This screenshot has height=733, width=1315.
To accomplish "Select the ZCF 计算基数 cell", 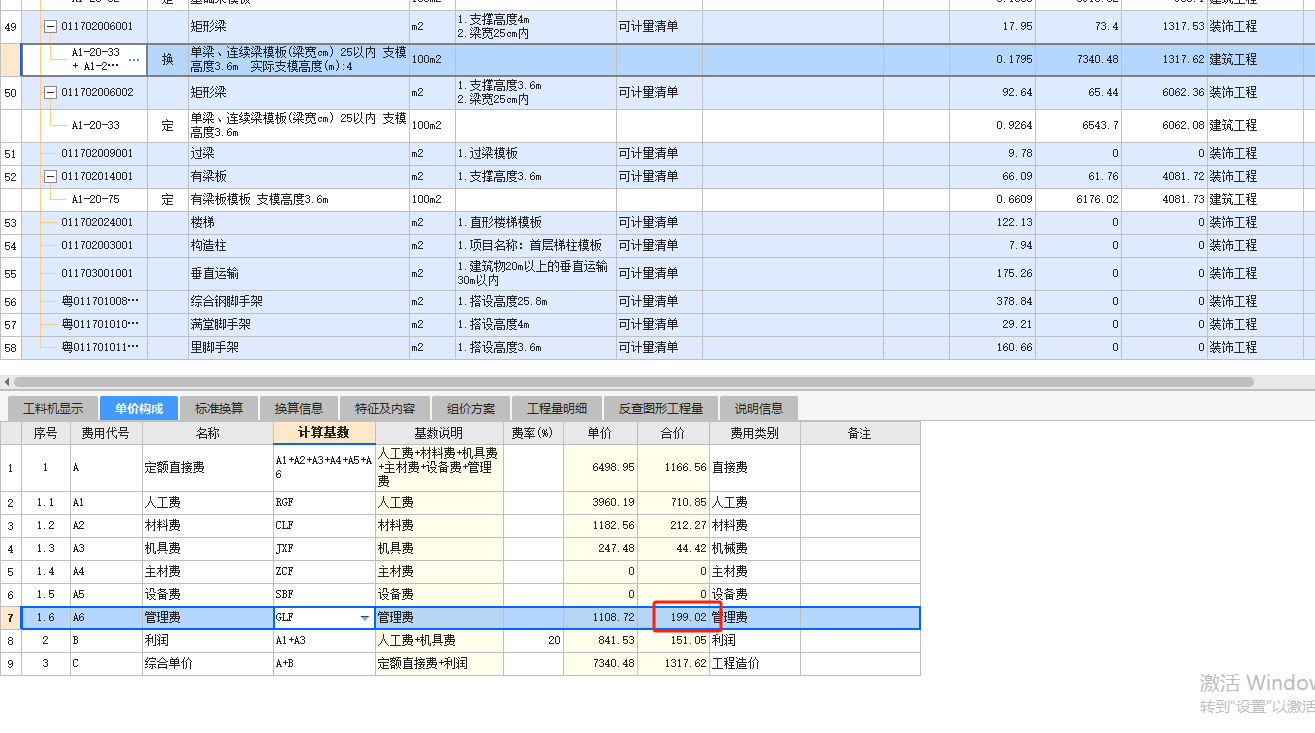I will click(x=324, y=572).
